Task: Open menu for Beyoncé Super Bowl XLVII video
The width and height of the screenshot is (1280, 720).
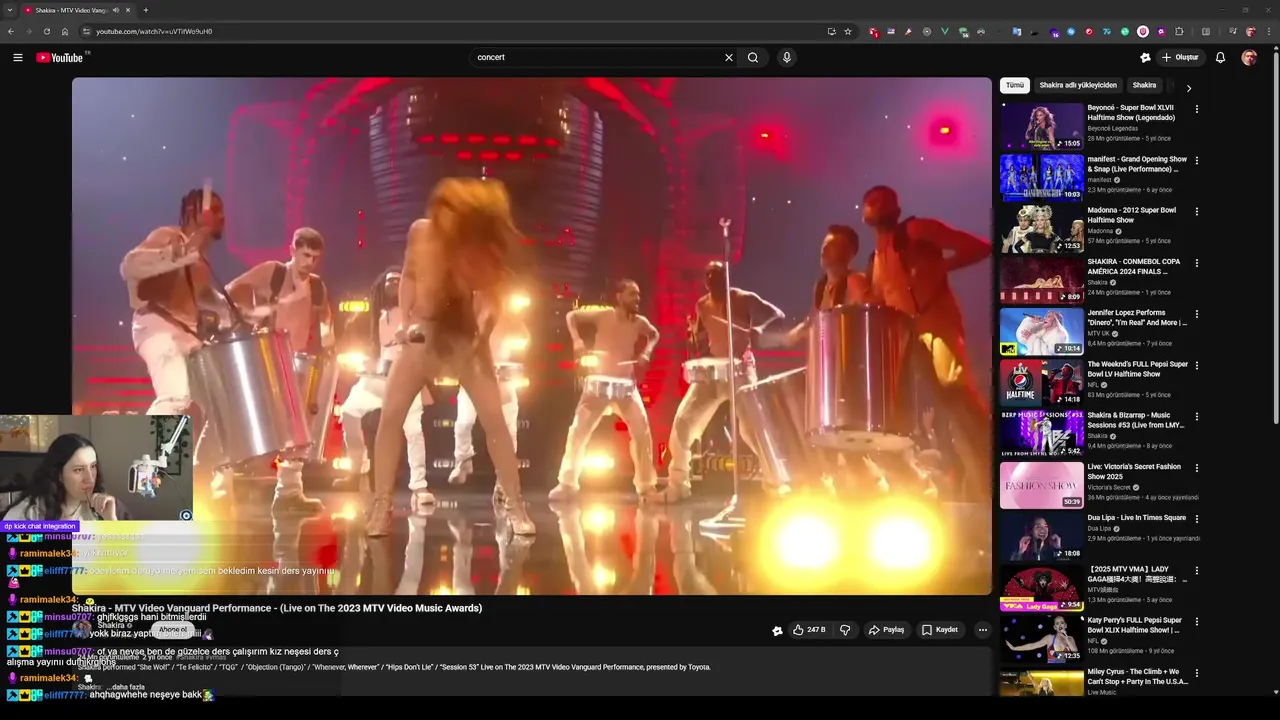Action: [x=1197, y=109]
